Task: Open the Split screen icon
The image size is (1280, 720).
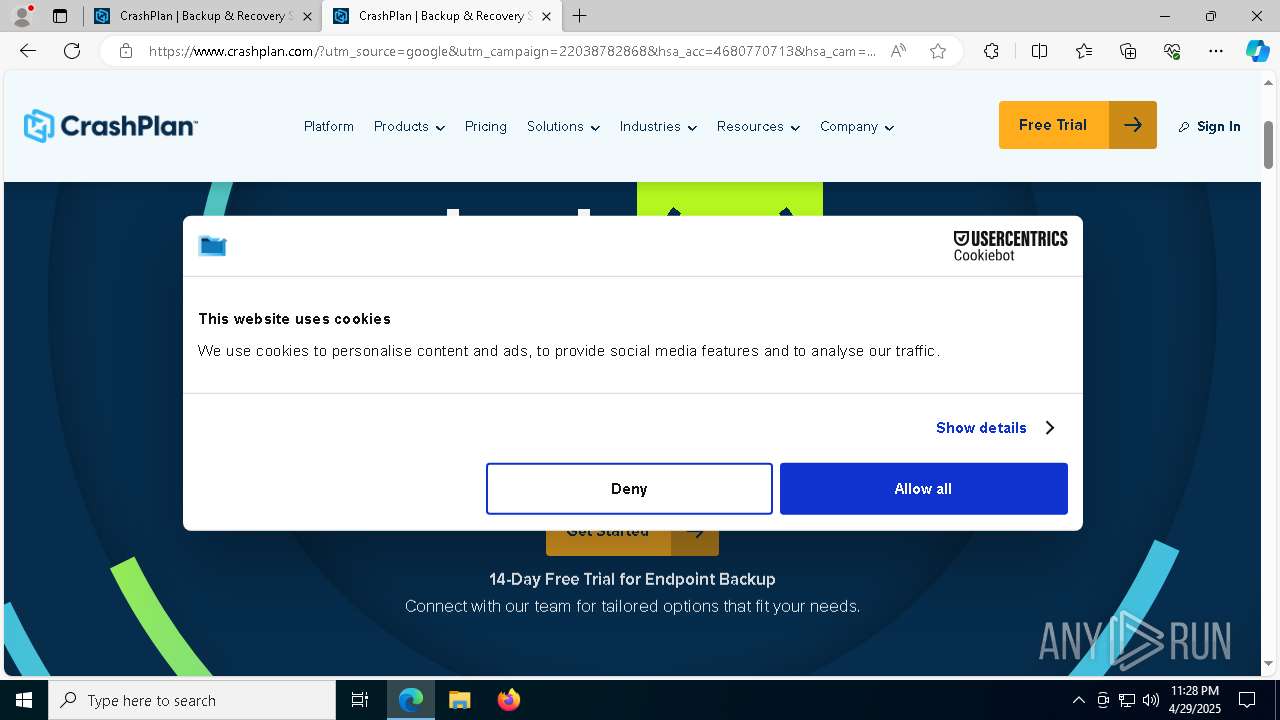Action: point(1039,51)
